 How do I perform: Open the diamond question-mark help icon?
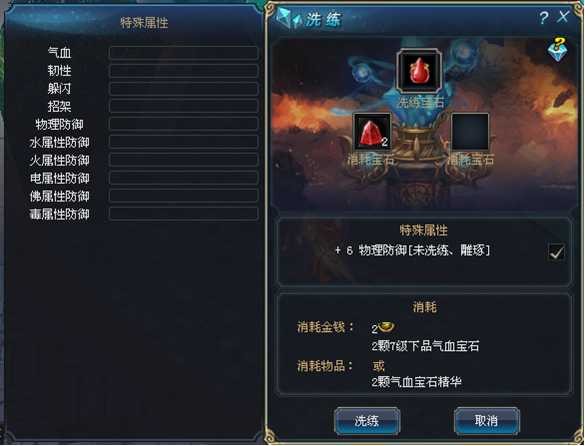(x=558, y=49)
